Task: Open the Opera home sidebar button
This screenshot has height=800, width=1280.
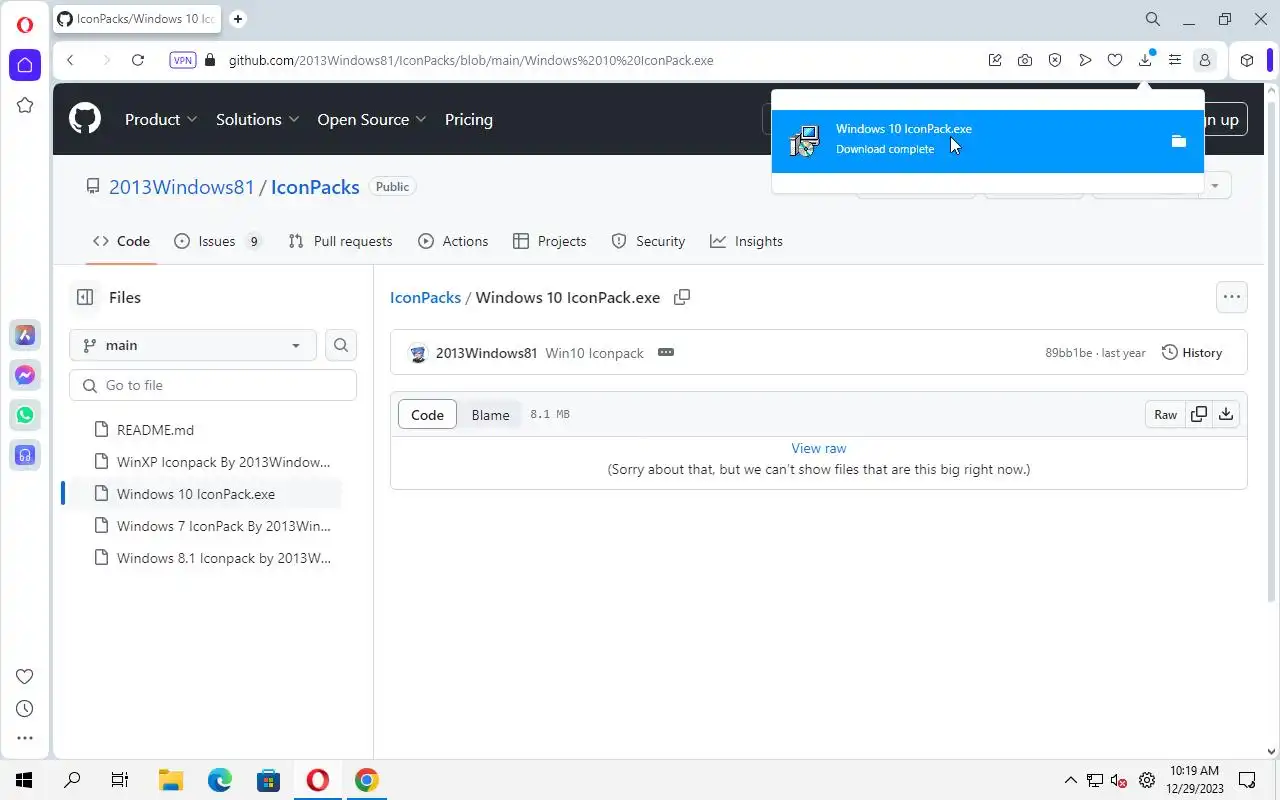Action: [25, 65]
